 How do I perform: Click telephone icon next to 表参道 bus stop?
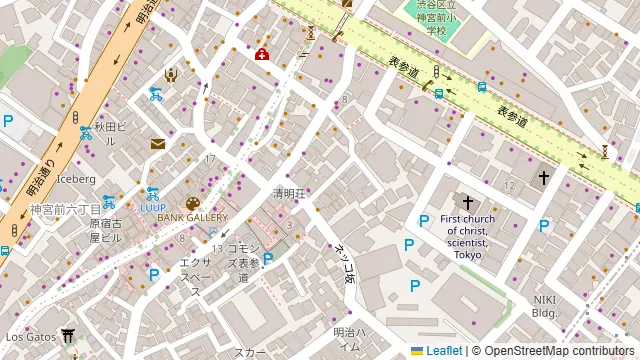pos(427,86)
